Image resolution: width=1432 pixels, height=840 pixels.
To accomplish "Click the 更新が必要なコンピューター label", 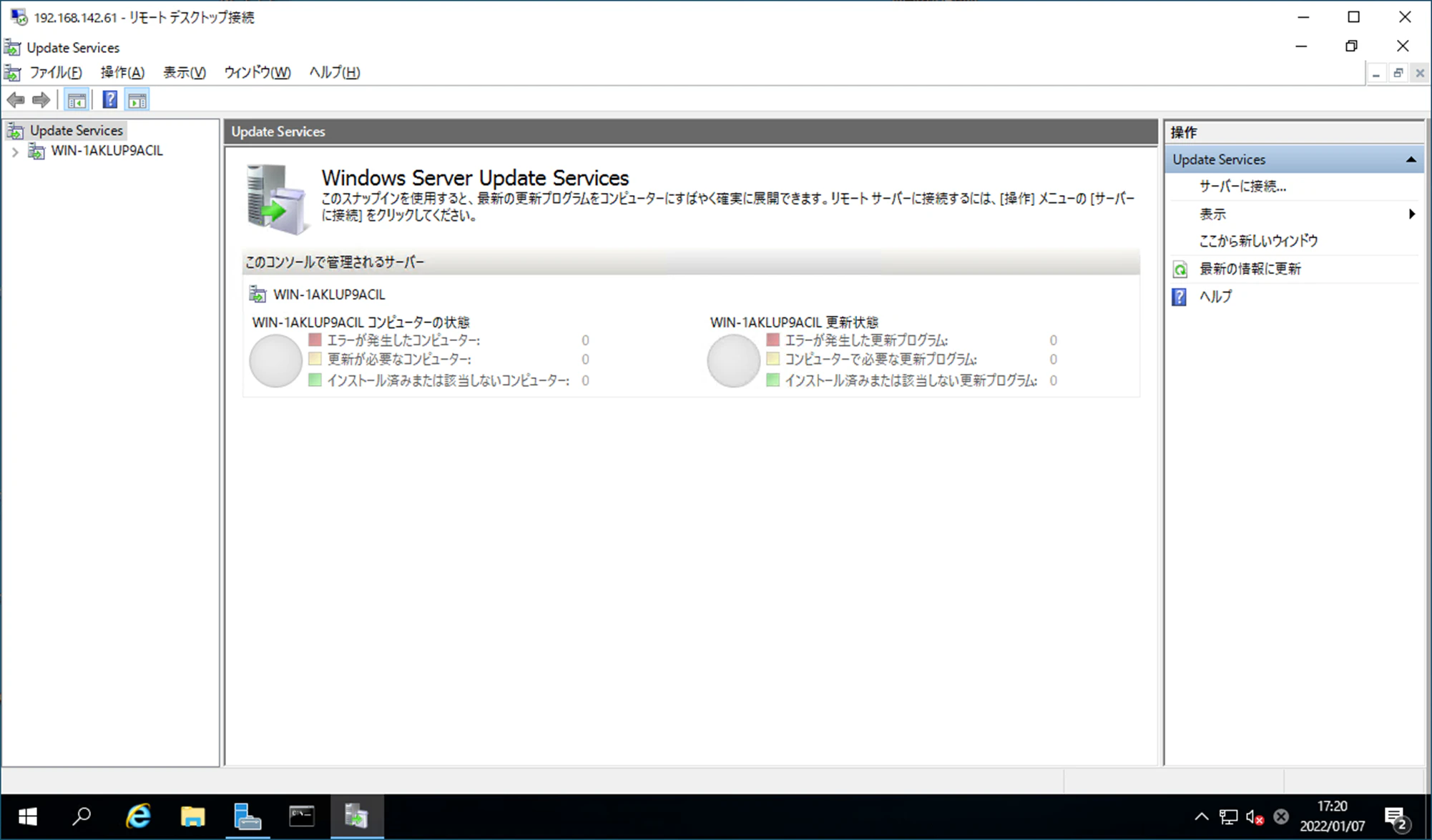I will pyautogui.click(x=399, y=360).
